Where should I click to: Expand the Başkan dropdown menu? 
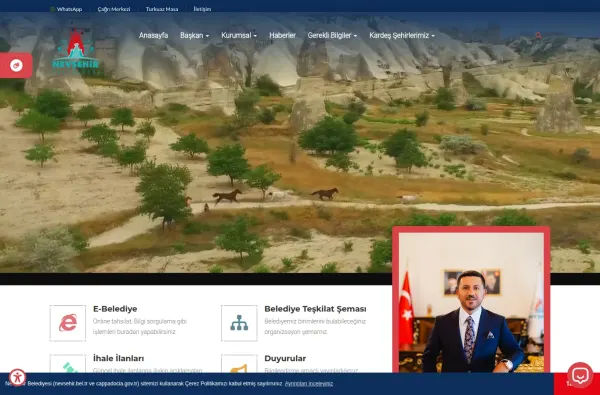click(194, 35)
